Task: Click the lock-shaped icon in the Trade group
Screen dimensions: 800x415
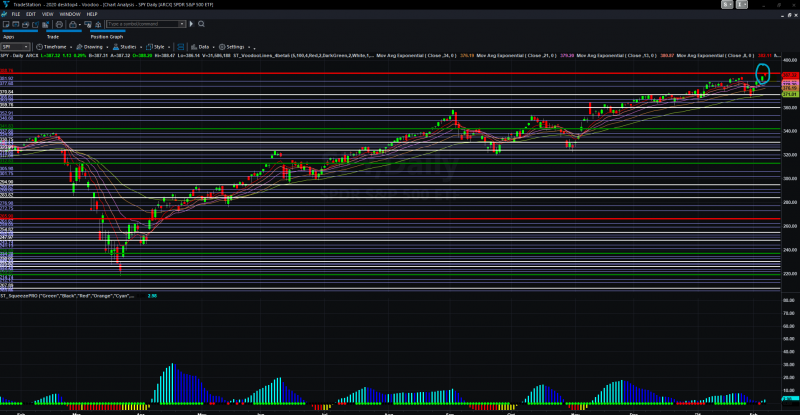Action: point(73,24)
